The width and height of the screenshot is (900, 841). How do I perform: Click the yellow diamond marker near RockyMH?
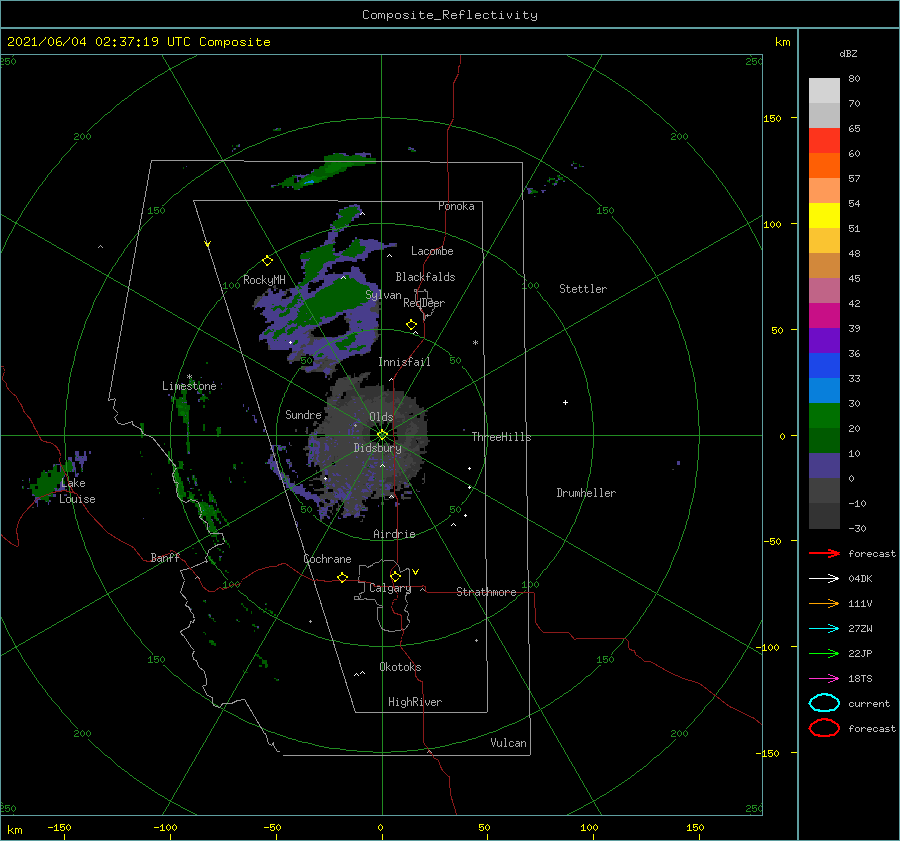[267, 261]
